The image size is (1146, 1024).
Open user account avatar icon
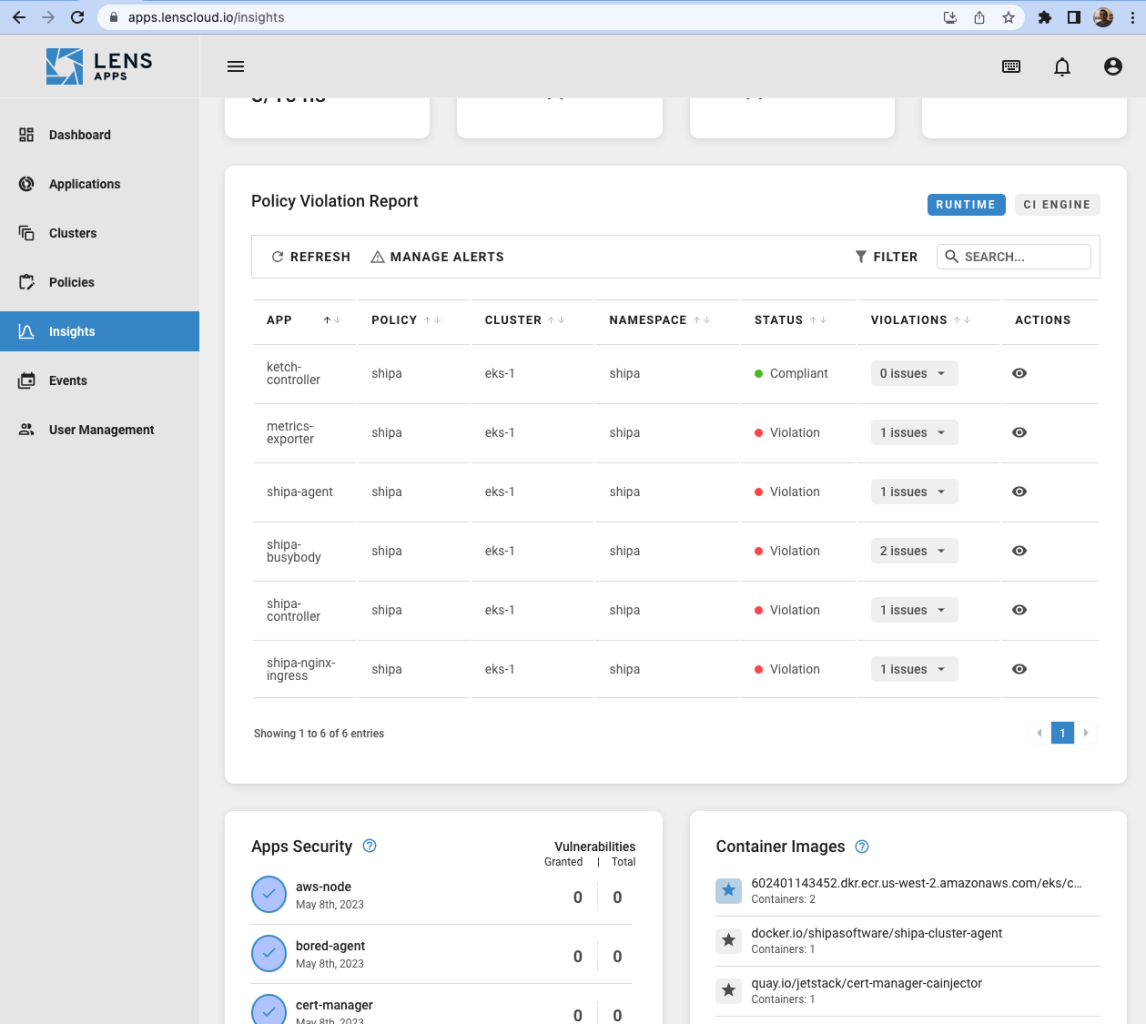[x=1112, y=67]
